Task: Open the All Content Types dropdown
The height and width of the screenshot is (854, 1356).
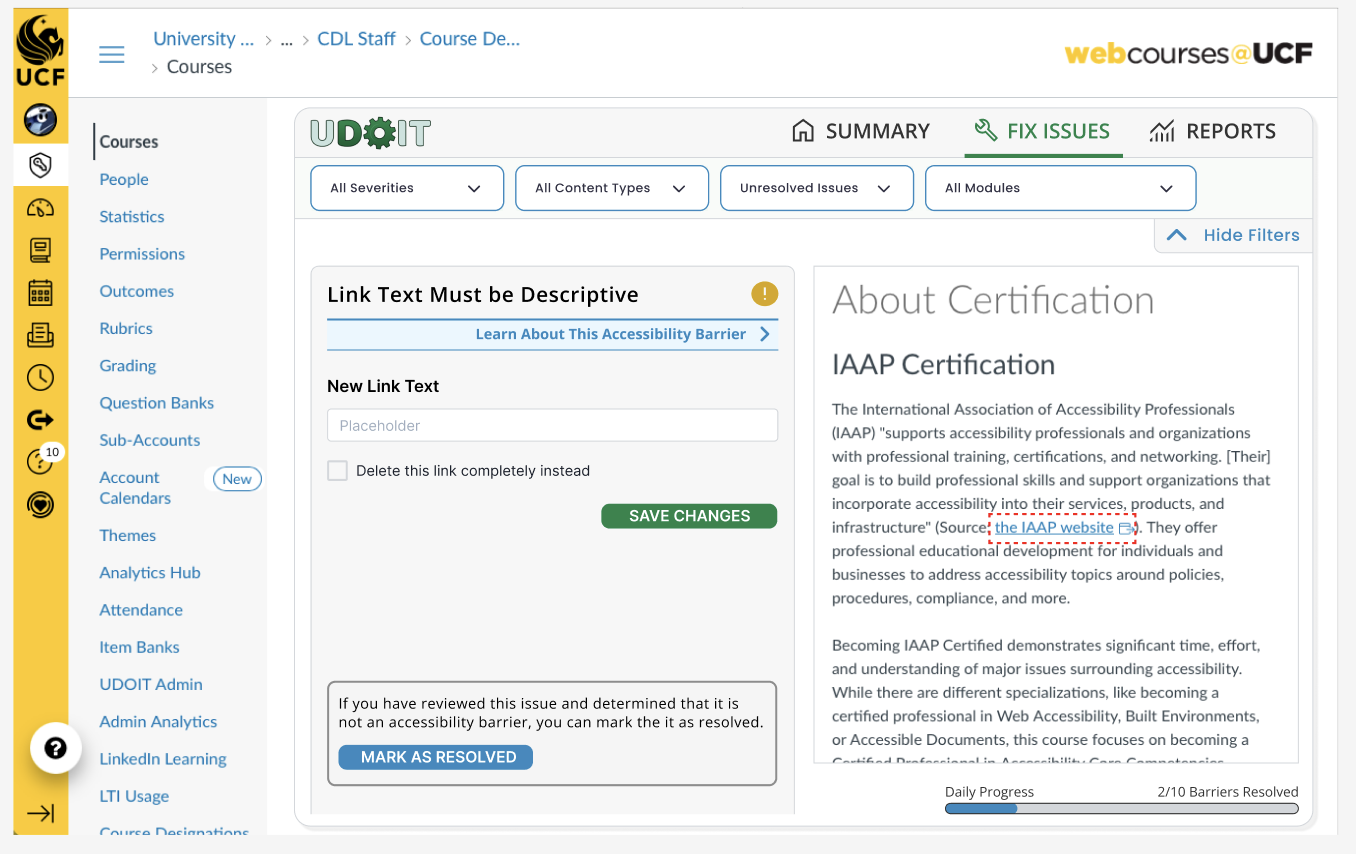Action: [612, 188]
